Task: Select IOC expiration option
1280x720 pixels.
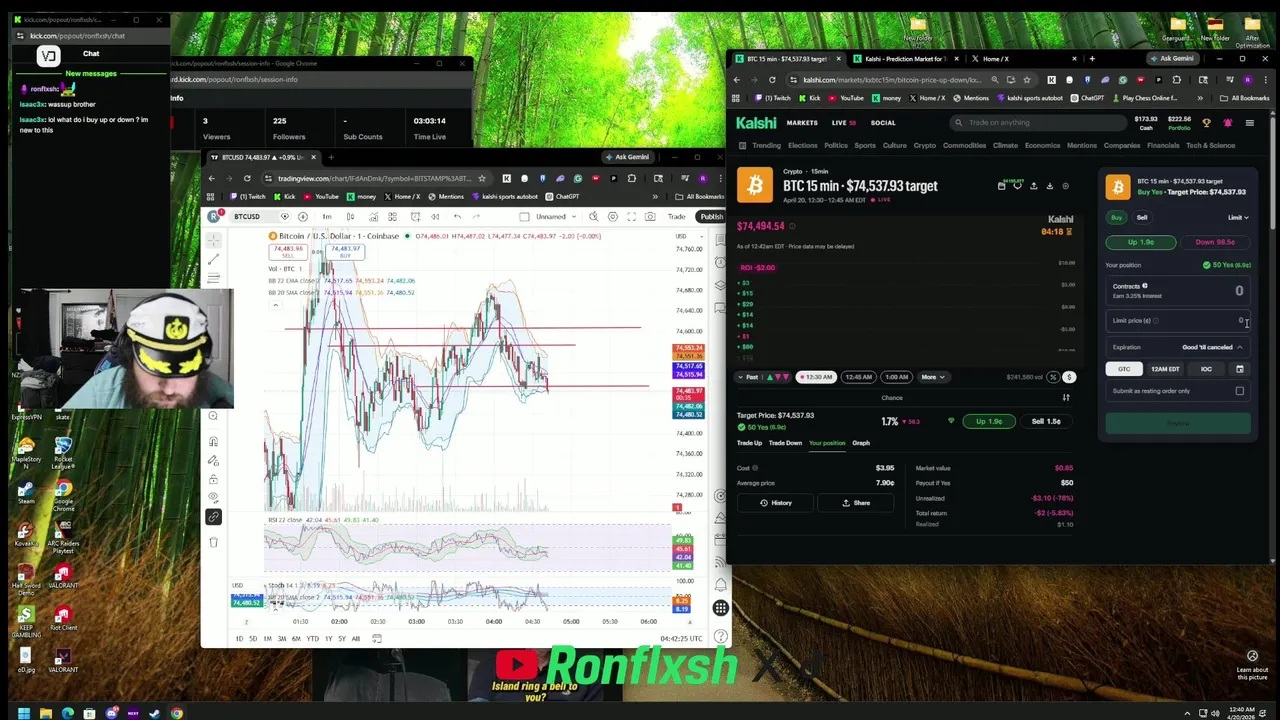Action: click(x=1206, y=369)
